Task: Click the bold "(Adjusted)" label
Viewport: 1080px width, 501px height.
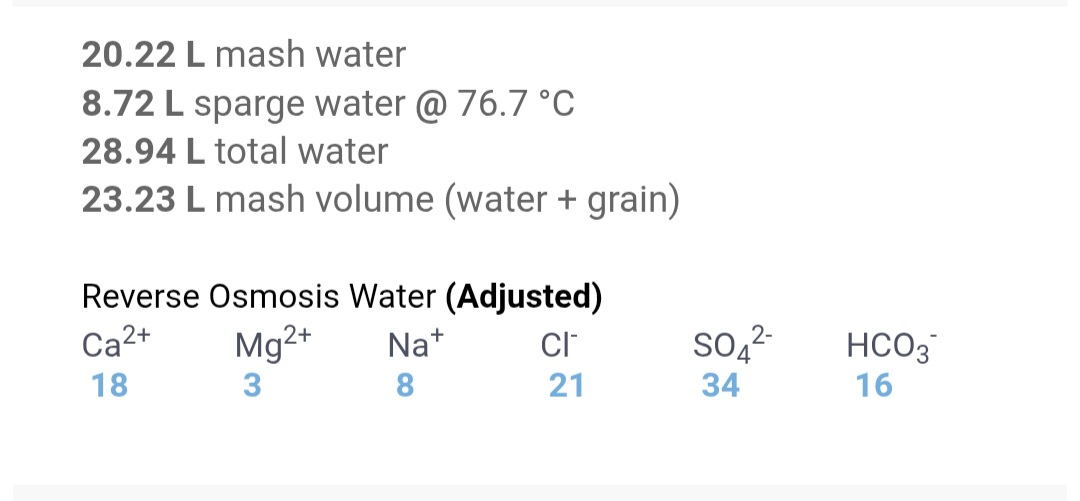Action: click(524, 297)
